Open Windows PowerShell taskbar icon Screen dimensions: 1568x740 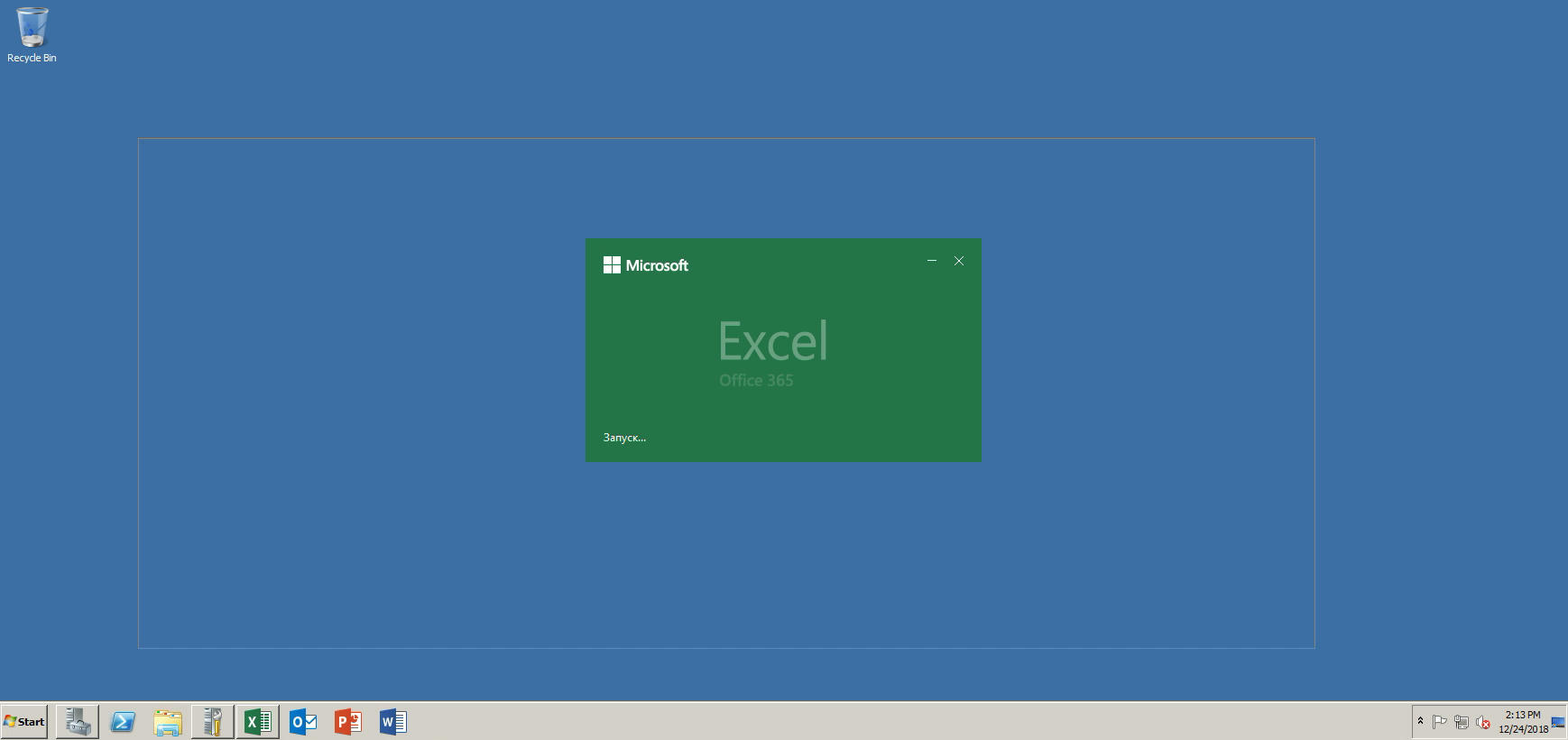pos(123,722)
